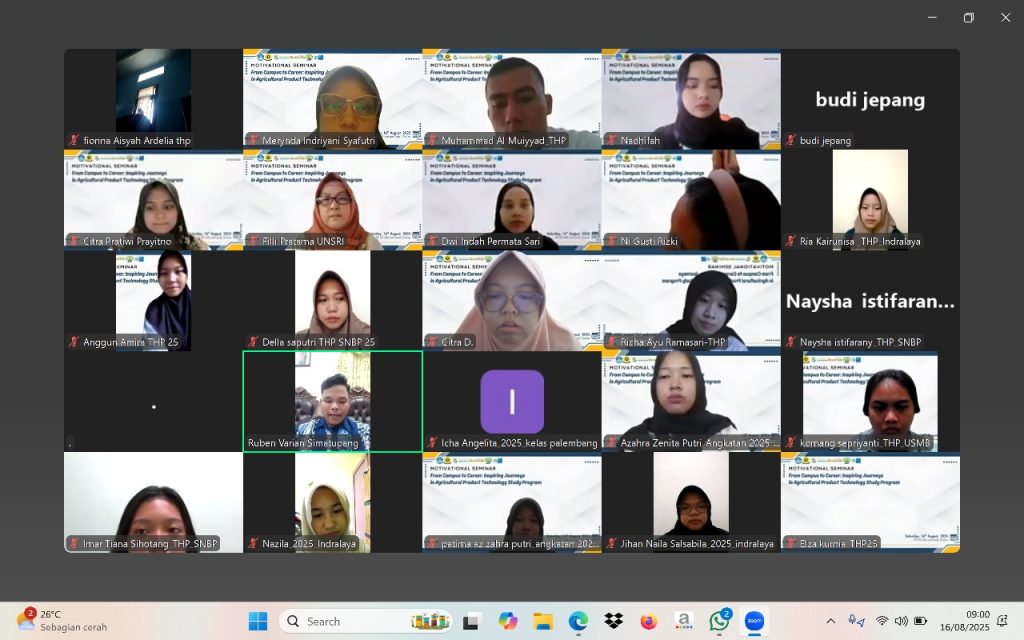1024x640 pixels.
Task: Click the Windows Start button
Action: (258, 621)
